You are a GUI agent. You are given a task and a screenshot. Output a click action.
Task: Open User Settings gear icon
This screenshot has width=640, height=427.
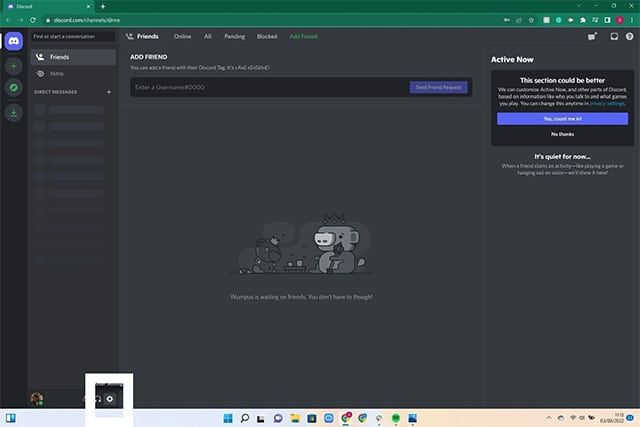point(110,398)
